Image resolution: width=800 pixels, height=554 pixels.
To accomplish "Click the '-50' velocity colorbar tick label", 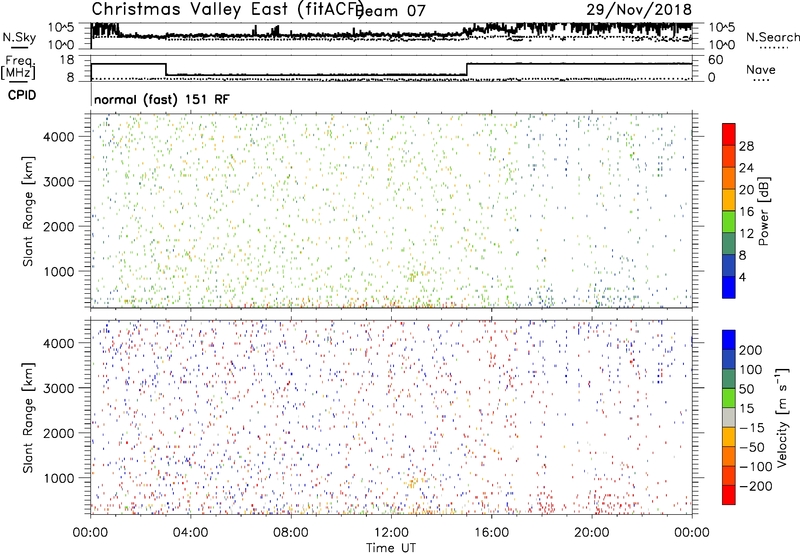I will 752,447.
